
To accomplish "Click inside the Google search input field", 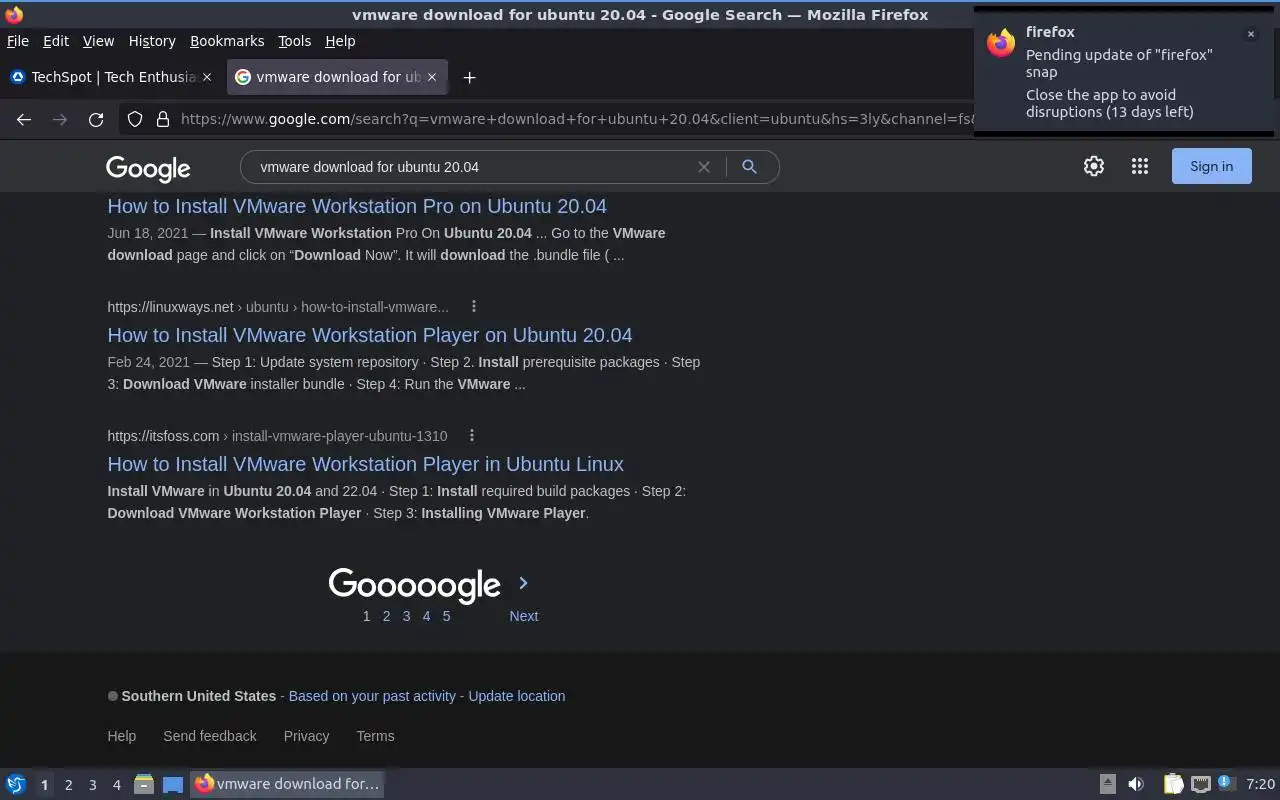I will coord(470,167).
